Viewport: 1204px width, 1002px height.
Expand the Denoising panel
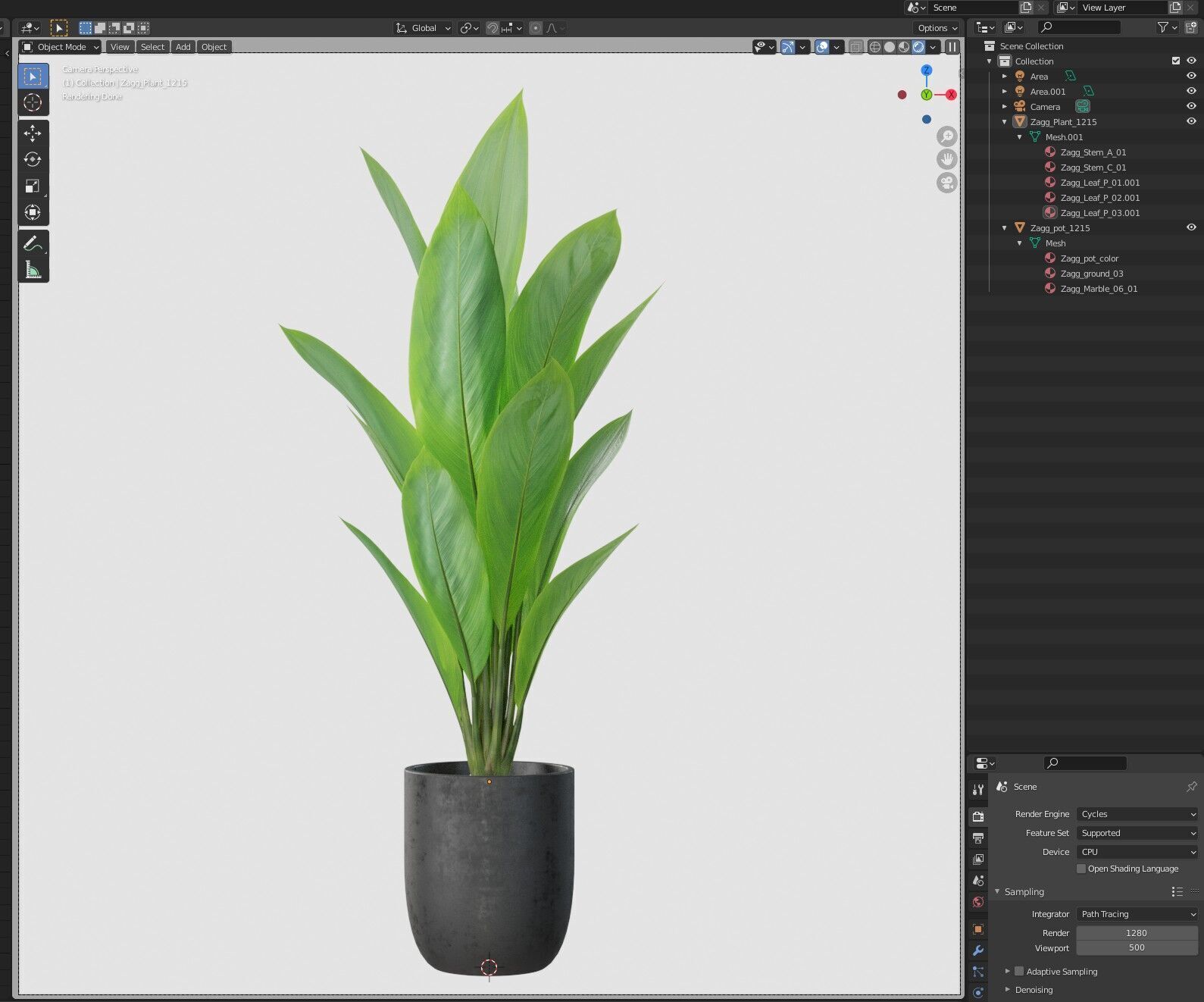pyautogui.click(x=1008, y=989)
